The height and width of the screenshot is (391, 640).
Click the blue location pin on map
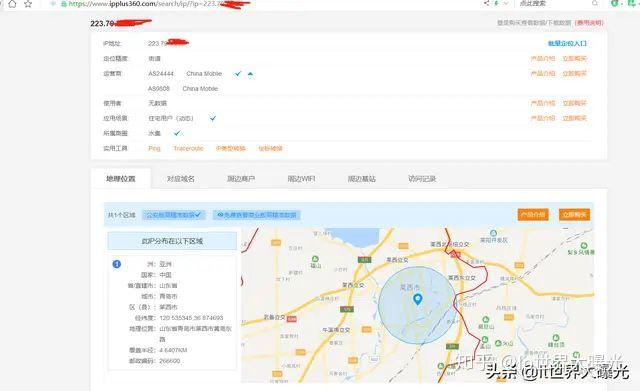coord(418,299)
